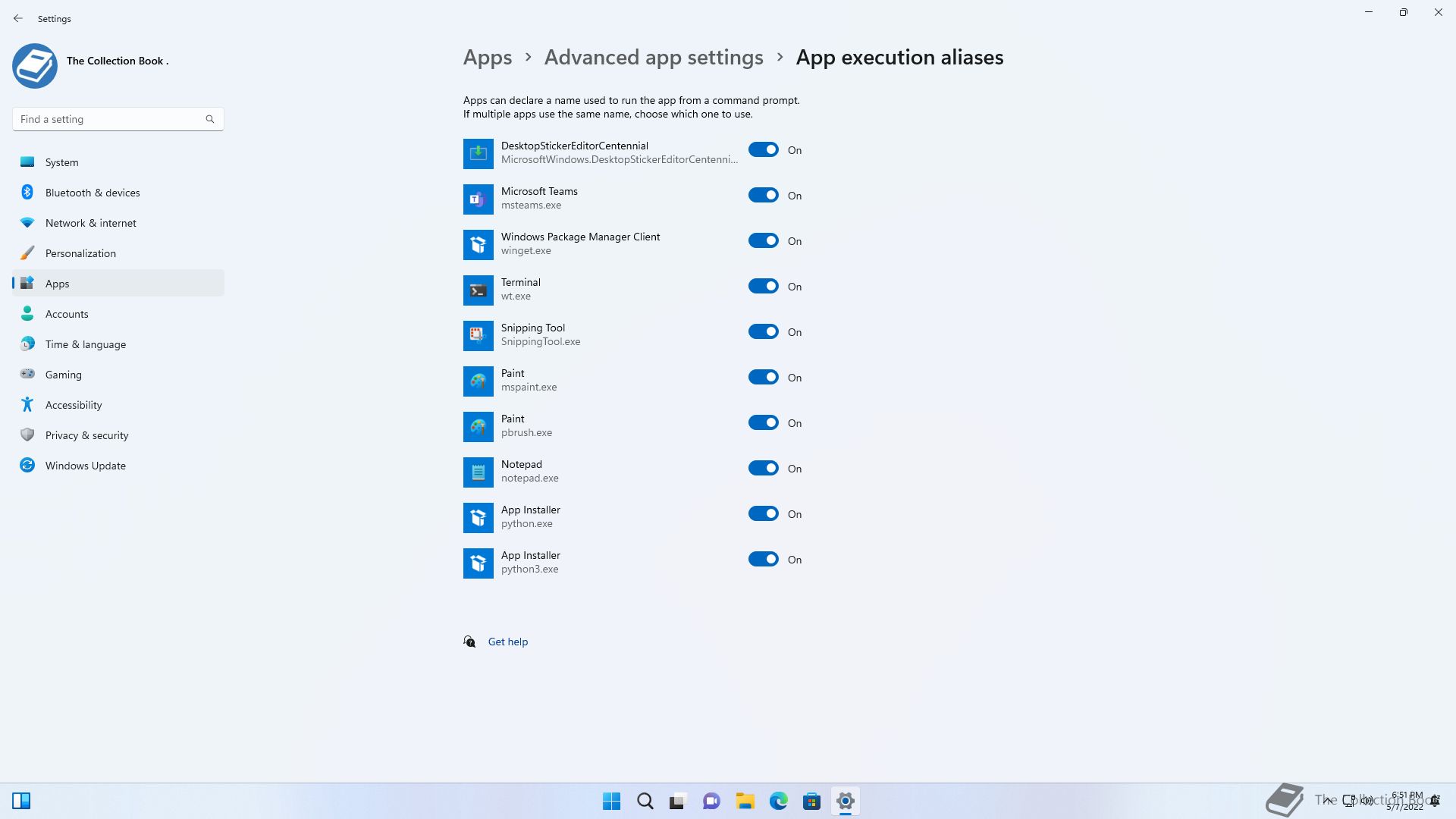
Task: Click the Windows Package Manager Client icon
Action: point(478,244)
